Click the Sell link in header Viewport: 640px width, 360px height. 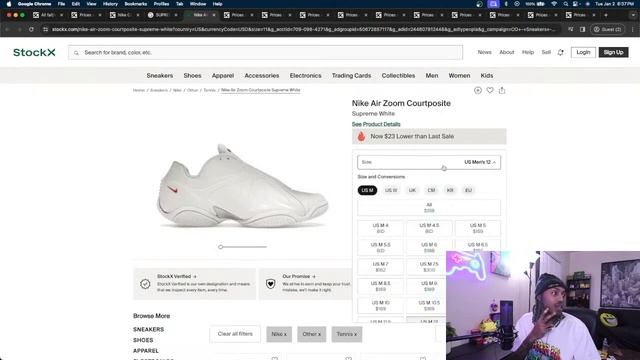click(546, 52)
